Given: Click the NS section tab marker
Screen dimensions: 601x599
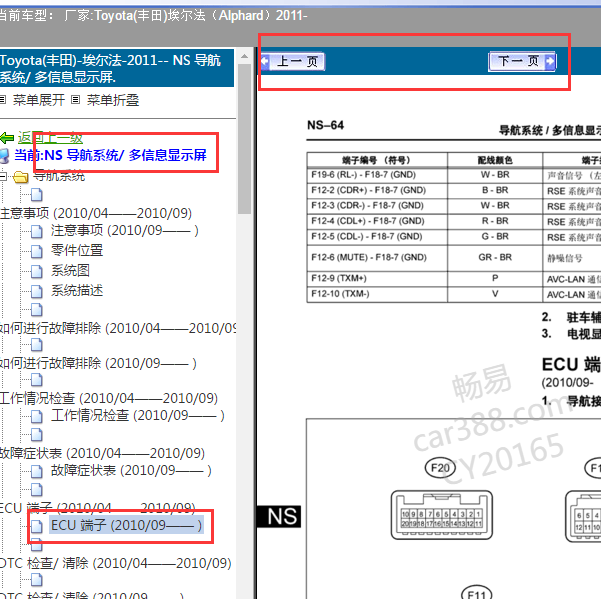Looking at the screenshot, I should point(279,516).
